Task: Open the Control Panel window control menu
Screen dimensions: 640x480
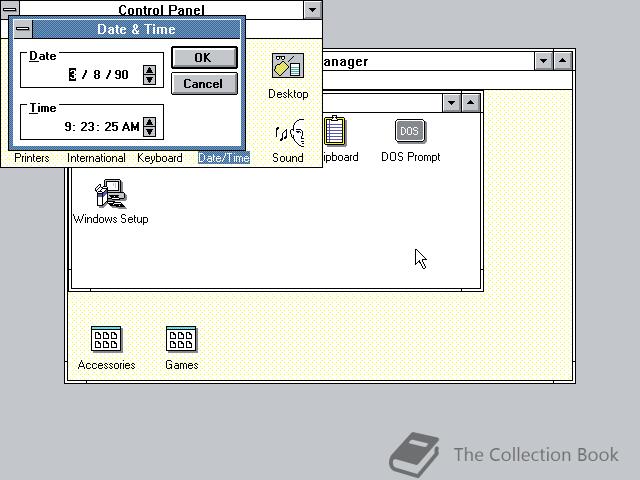Action: [x=10, y=9]
